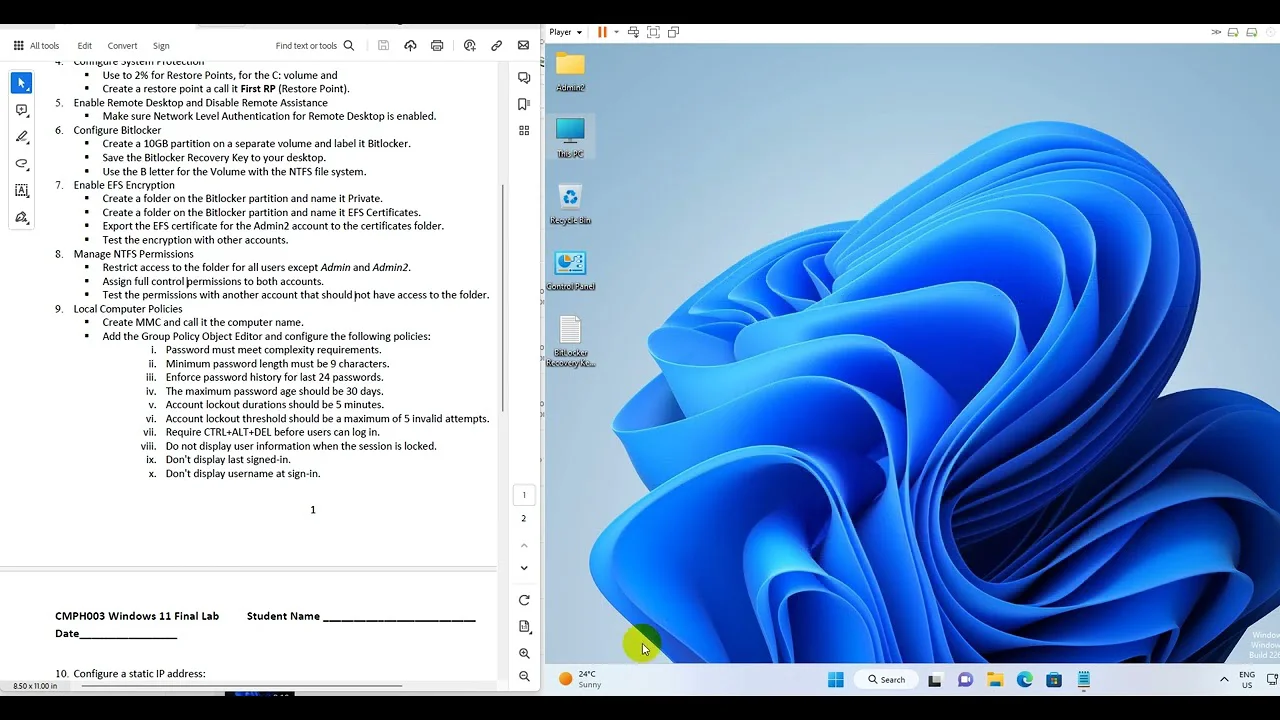The image size is (1280, 720).
Task: Open the Convert menu
Action: [122, 46]
